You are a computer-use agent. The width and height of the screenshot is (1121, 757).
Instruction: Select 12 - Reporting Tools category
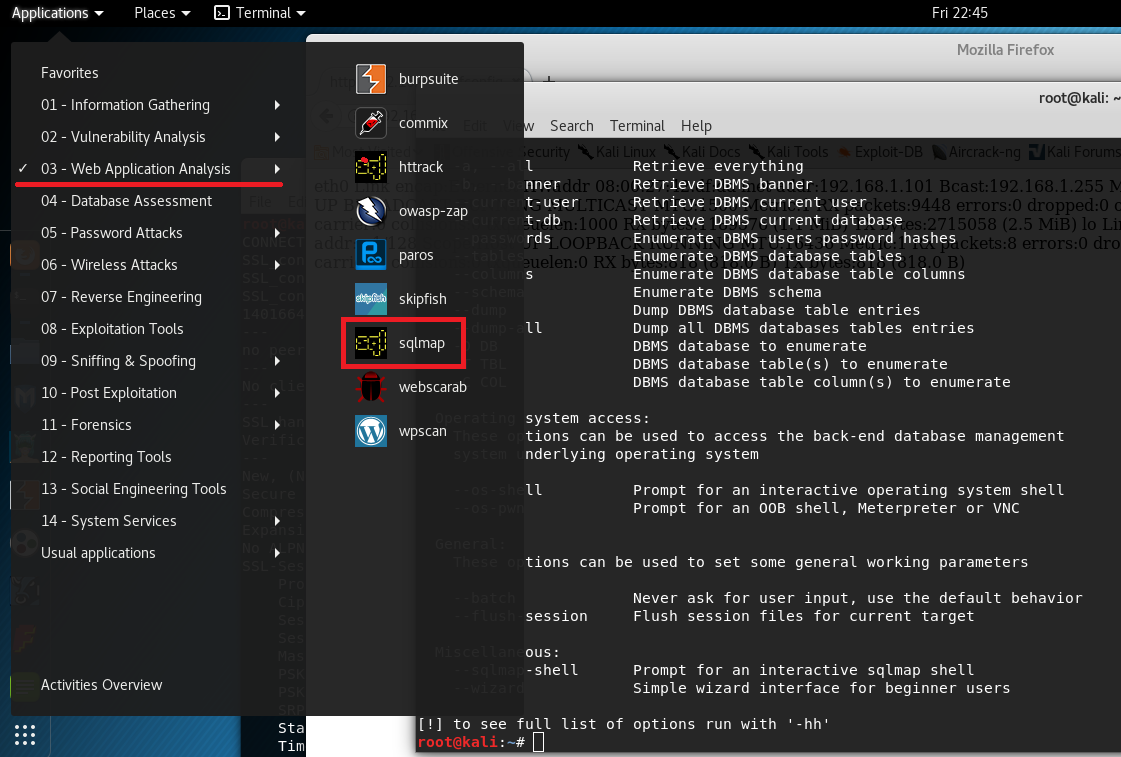(x=106, y=457)
